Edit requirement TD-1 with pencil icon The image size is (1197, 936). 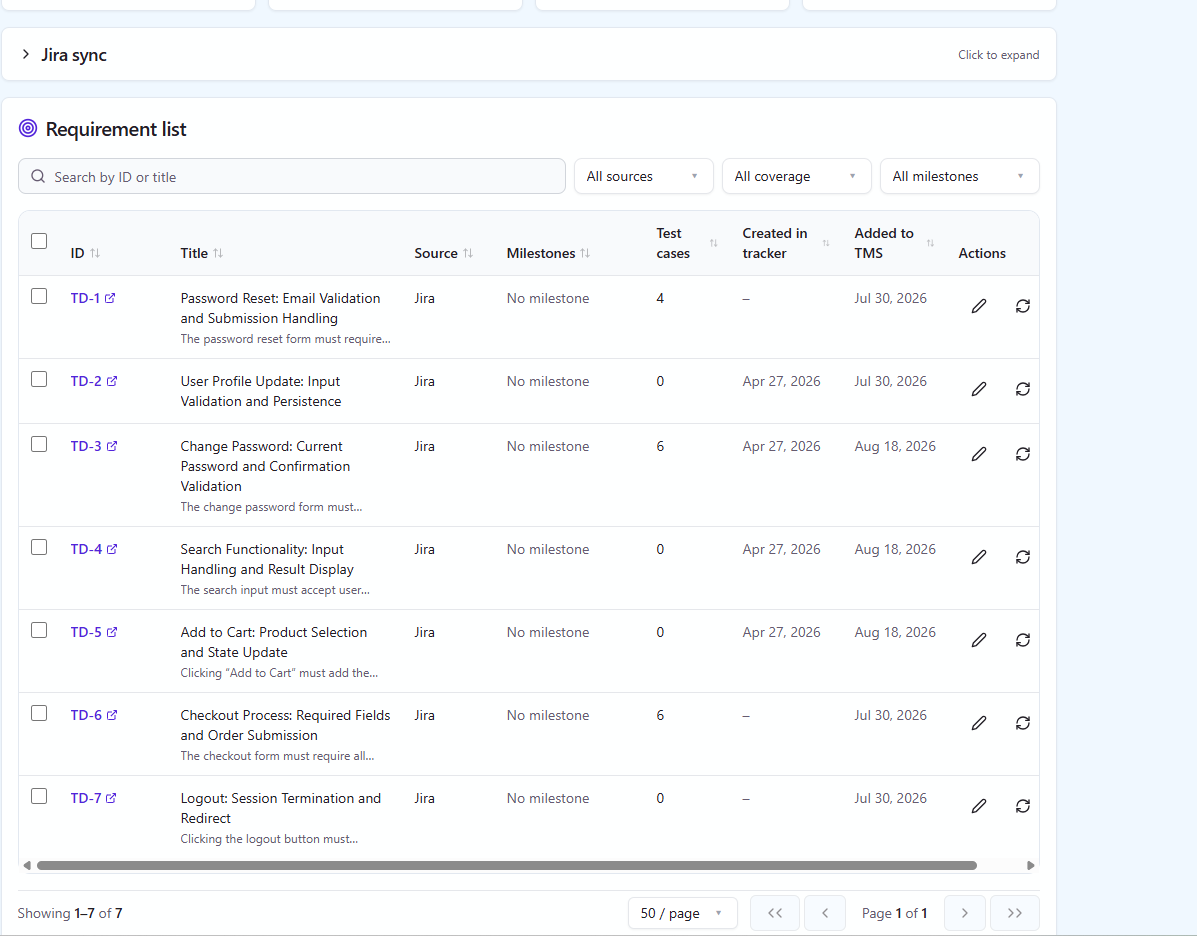coord(979,306)
